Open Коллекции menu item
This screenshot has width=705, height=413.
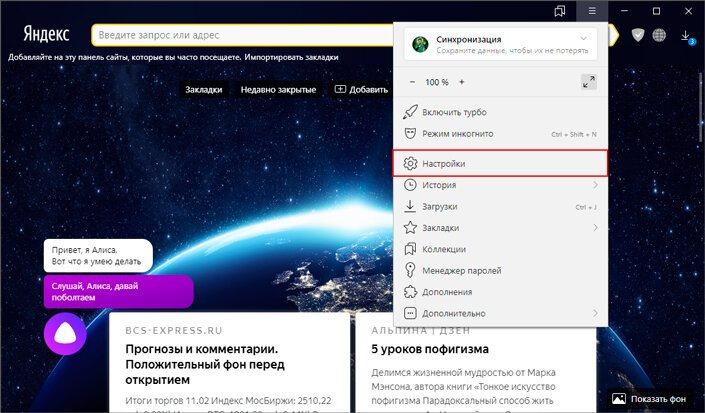[x=500, y=249]
